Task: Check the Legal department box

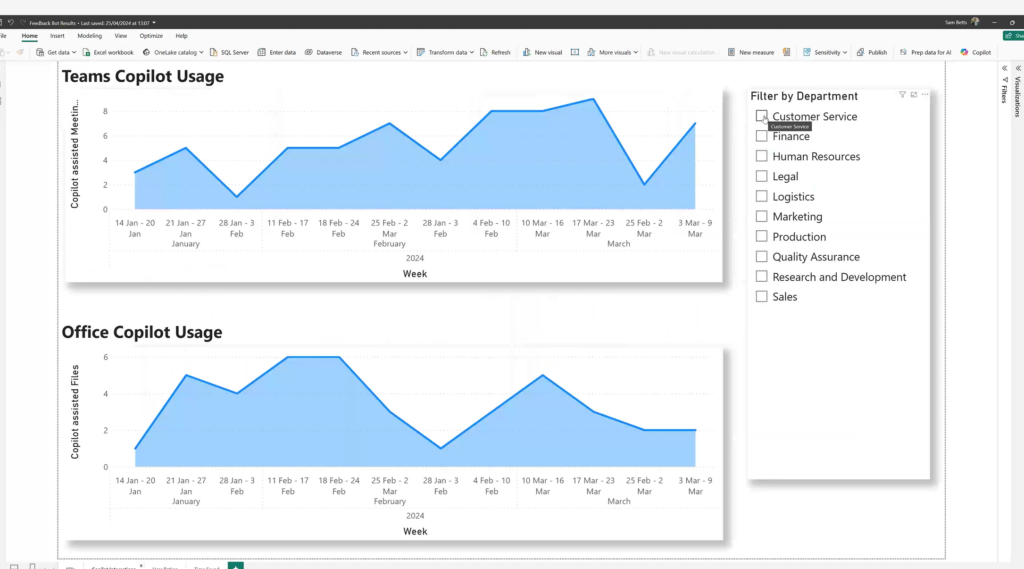Action: click(761, 176)
